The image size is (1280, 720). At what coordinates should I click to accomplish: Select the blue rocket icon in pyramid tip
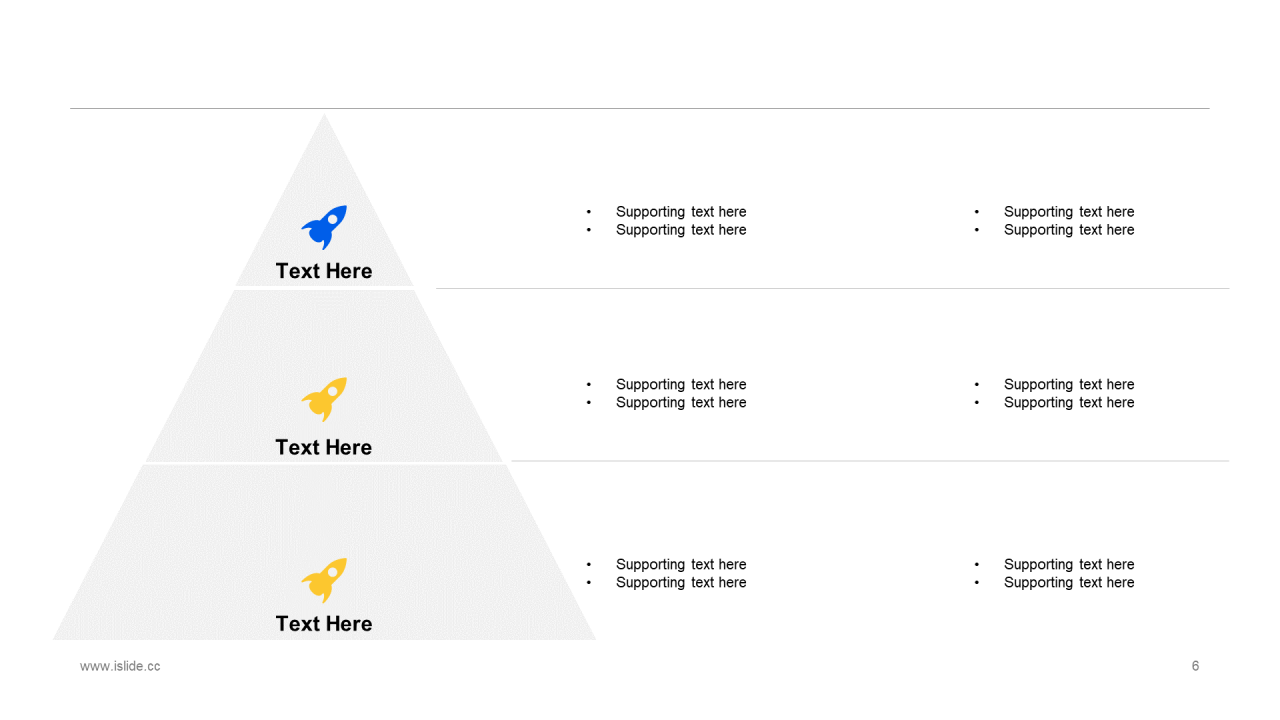pos(324,227)
